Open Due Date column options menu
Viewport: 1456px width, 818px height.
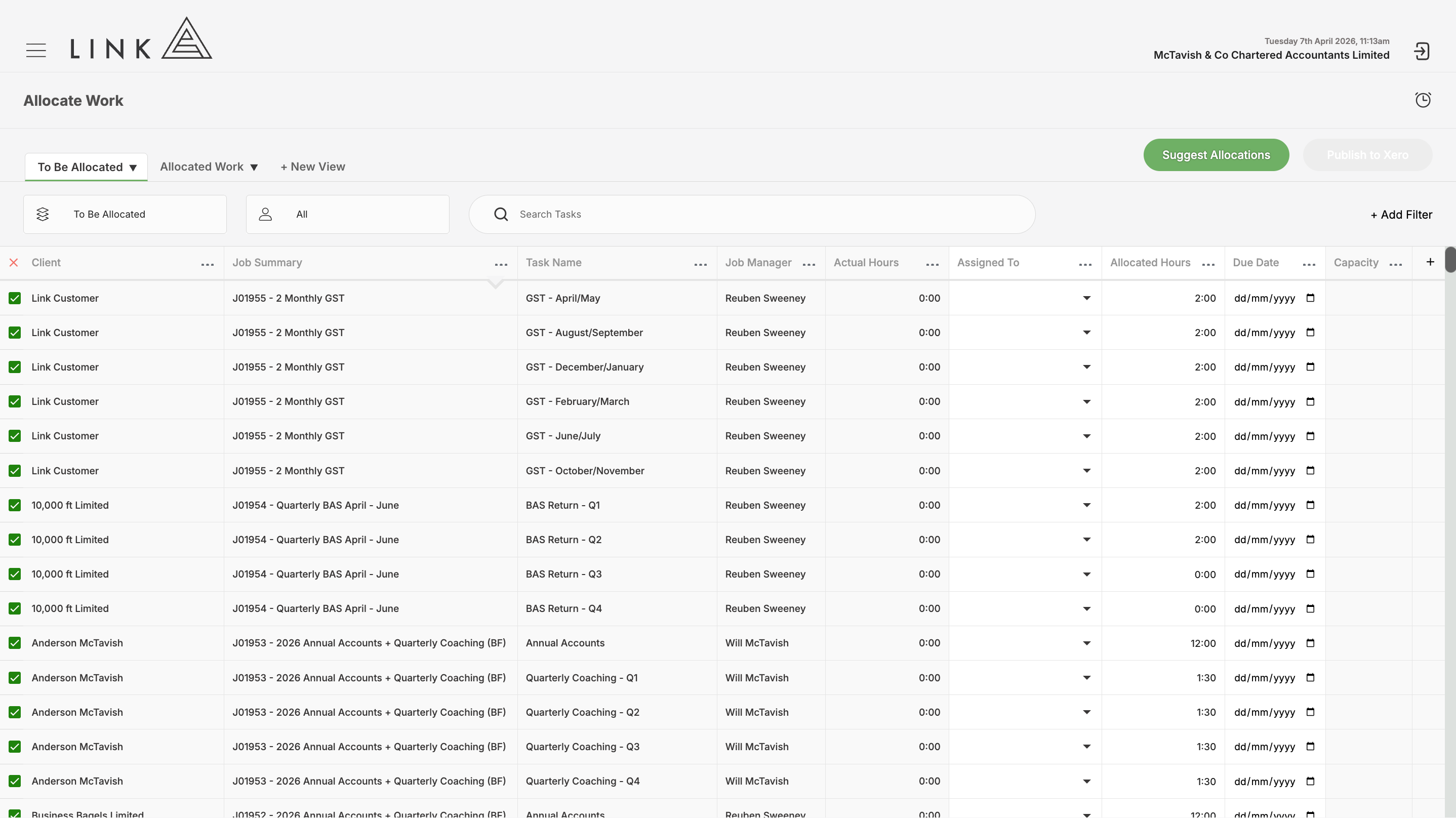(1309, 265)
